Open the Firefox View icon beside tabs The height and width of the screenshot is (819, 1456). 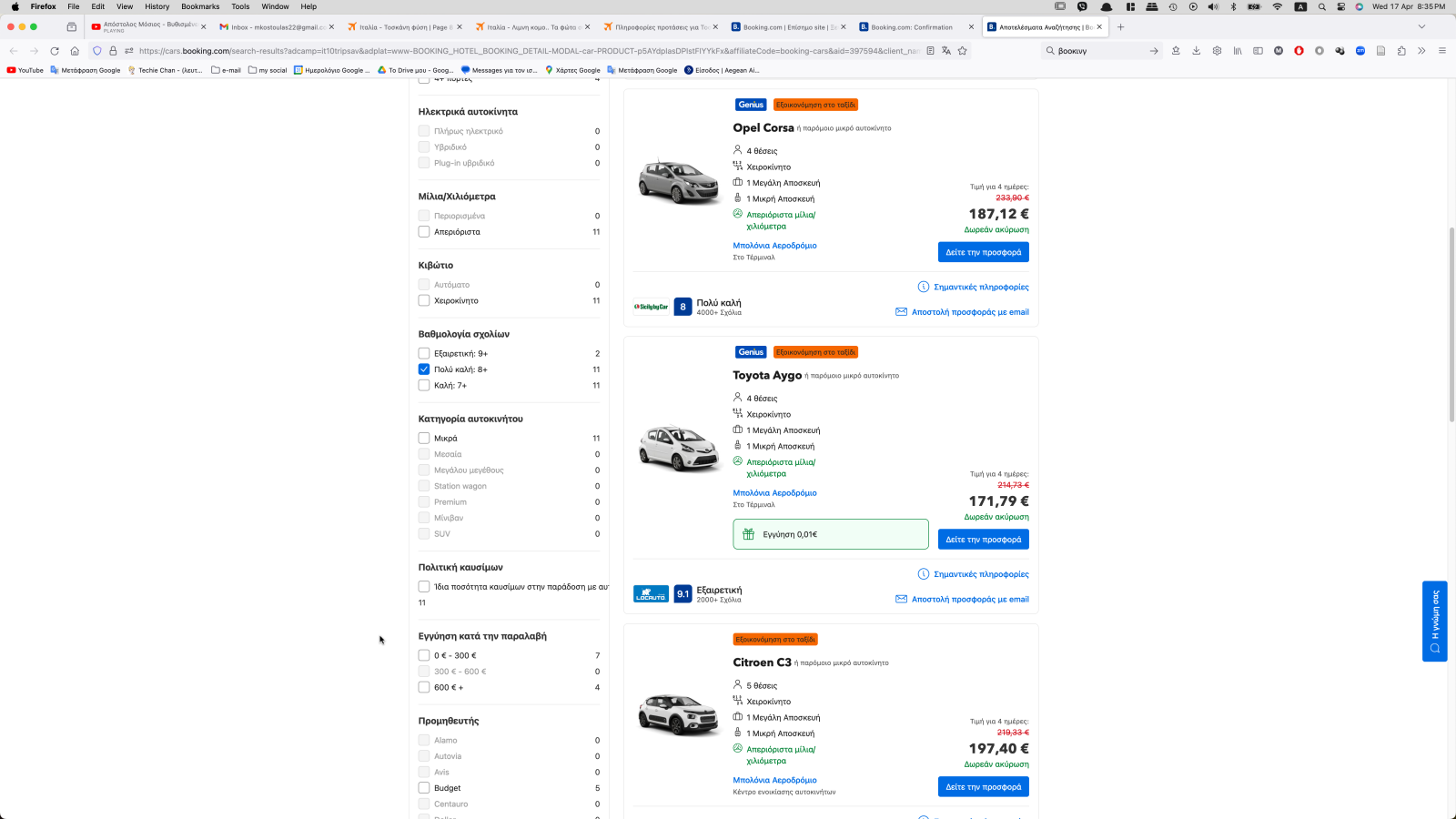[x=72, y=27]
